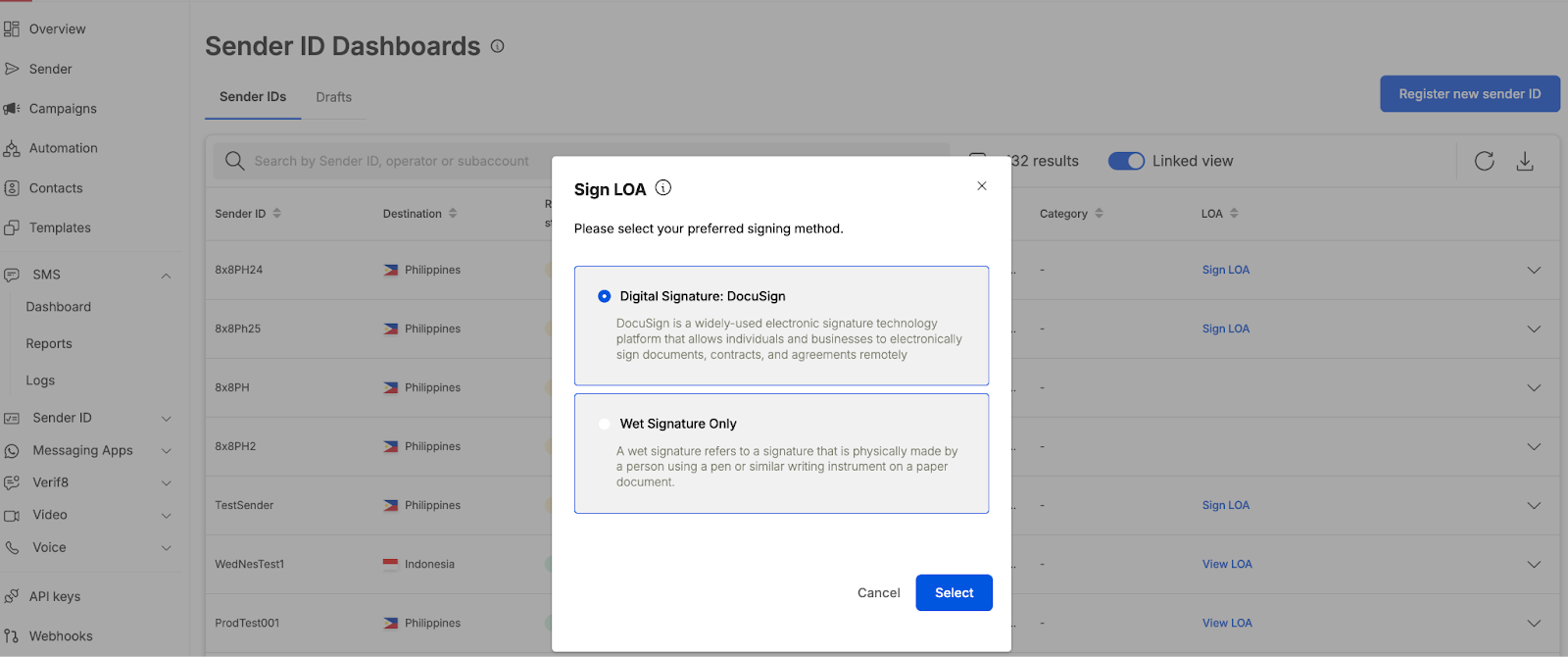1568x657 pixels.
Task: Click the Webhooks icon in the sidebar
Action: pyautogui.click(x=12, y=636)
